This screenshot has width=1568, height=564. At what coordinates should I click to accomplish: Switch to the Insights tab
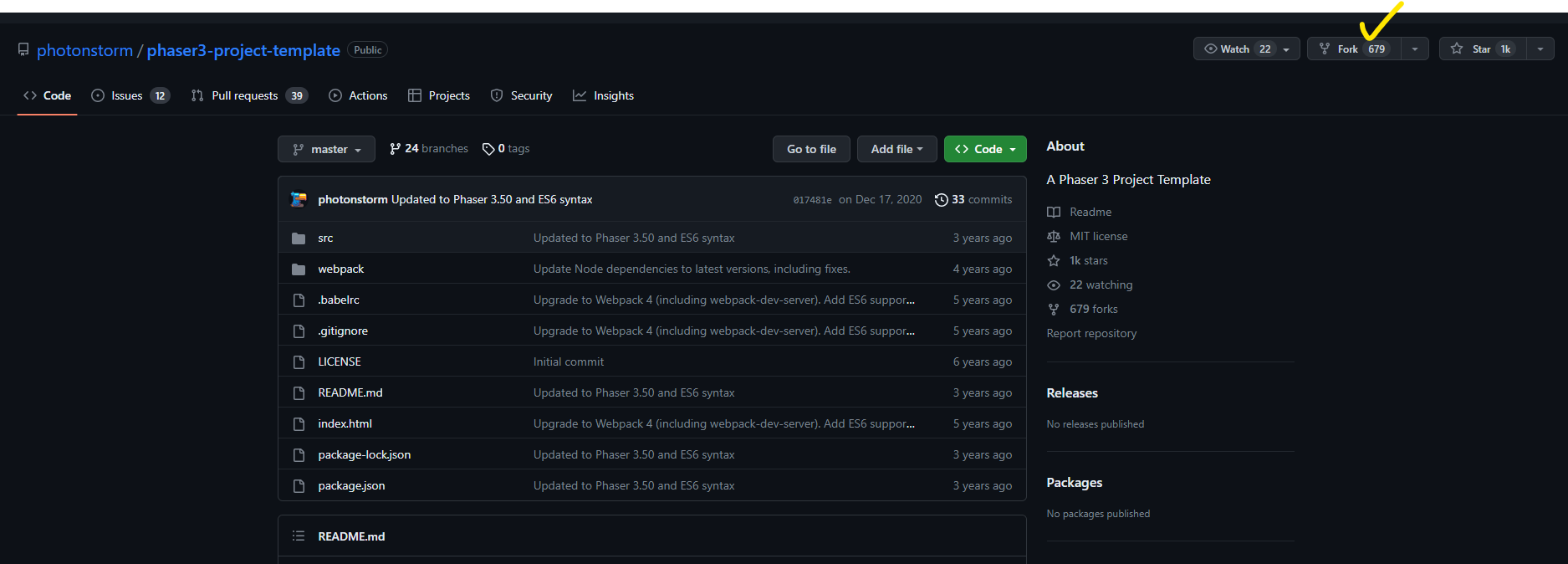click(x=603, y=96)
